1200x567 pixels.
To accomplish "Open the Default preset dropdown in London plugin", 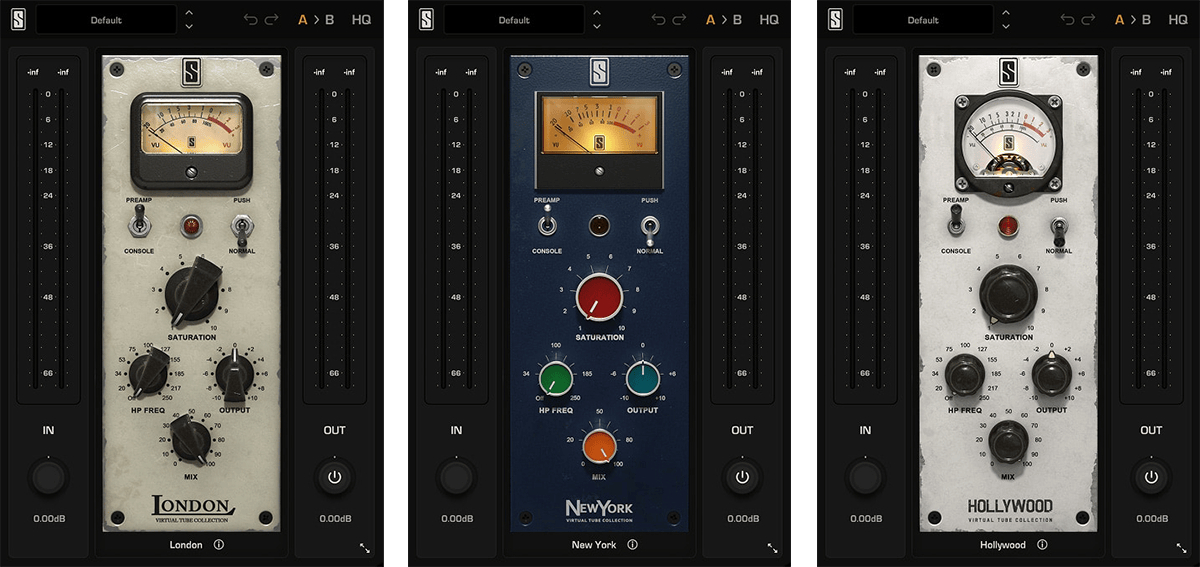I will pos(105,19).
